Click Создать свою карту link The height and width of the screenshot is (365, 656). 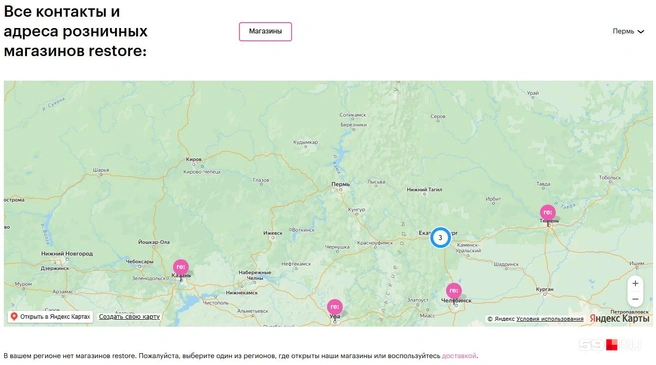point(129,317)
